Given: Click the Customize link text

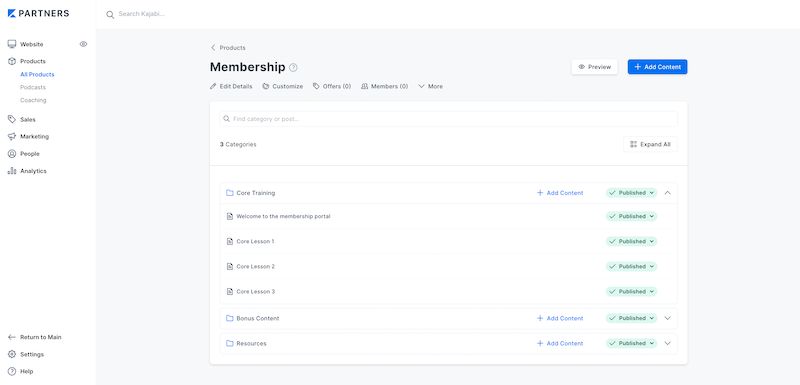Looking at the screenshot, I should click(x=288, y=86).
